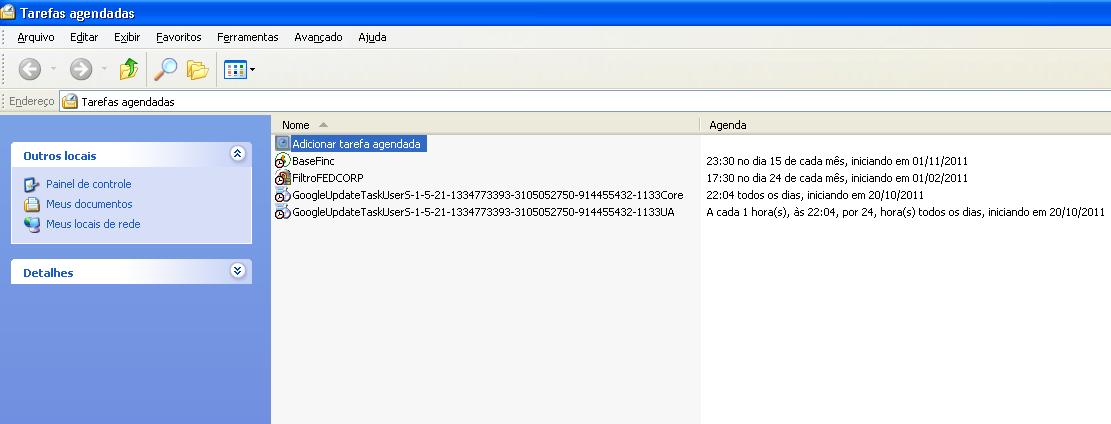
Task: Collapse the Outros locais panel
Action: [x=237, y=155]
